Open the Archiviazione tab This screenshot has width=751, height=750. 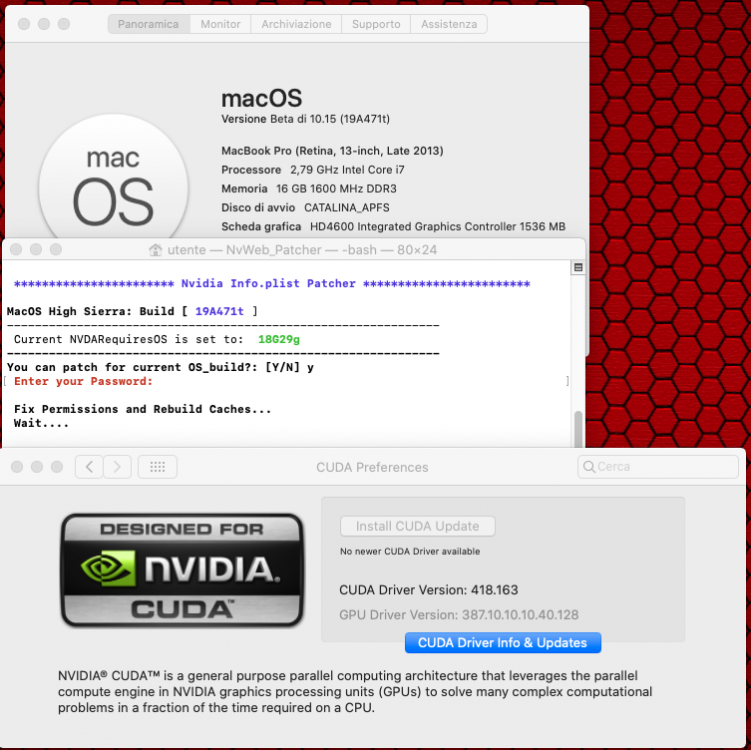point(296,24)
